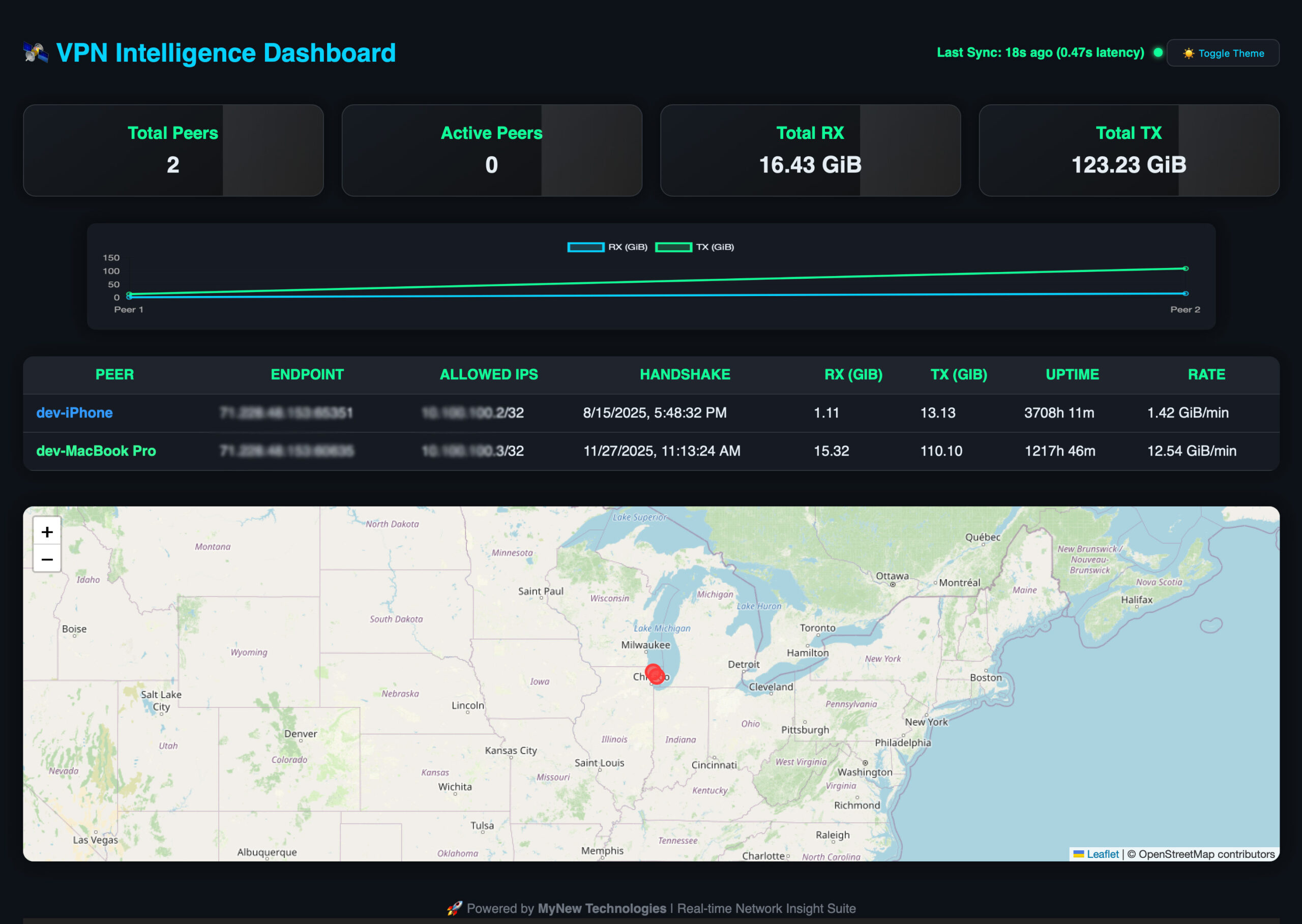This screenshot has width=1302, height=924.
Task: Click the rocket icon in footer
Action: [454, 908]
